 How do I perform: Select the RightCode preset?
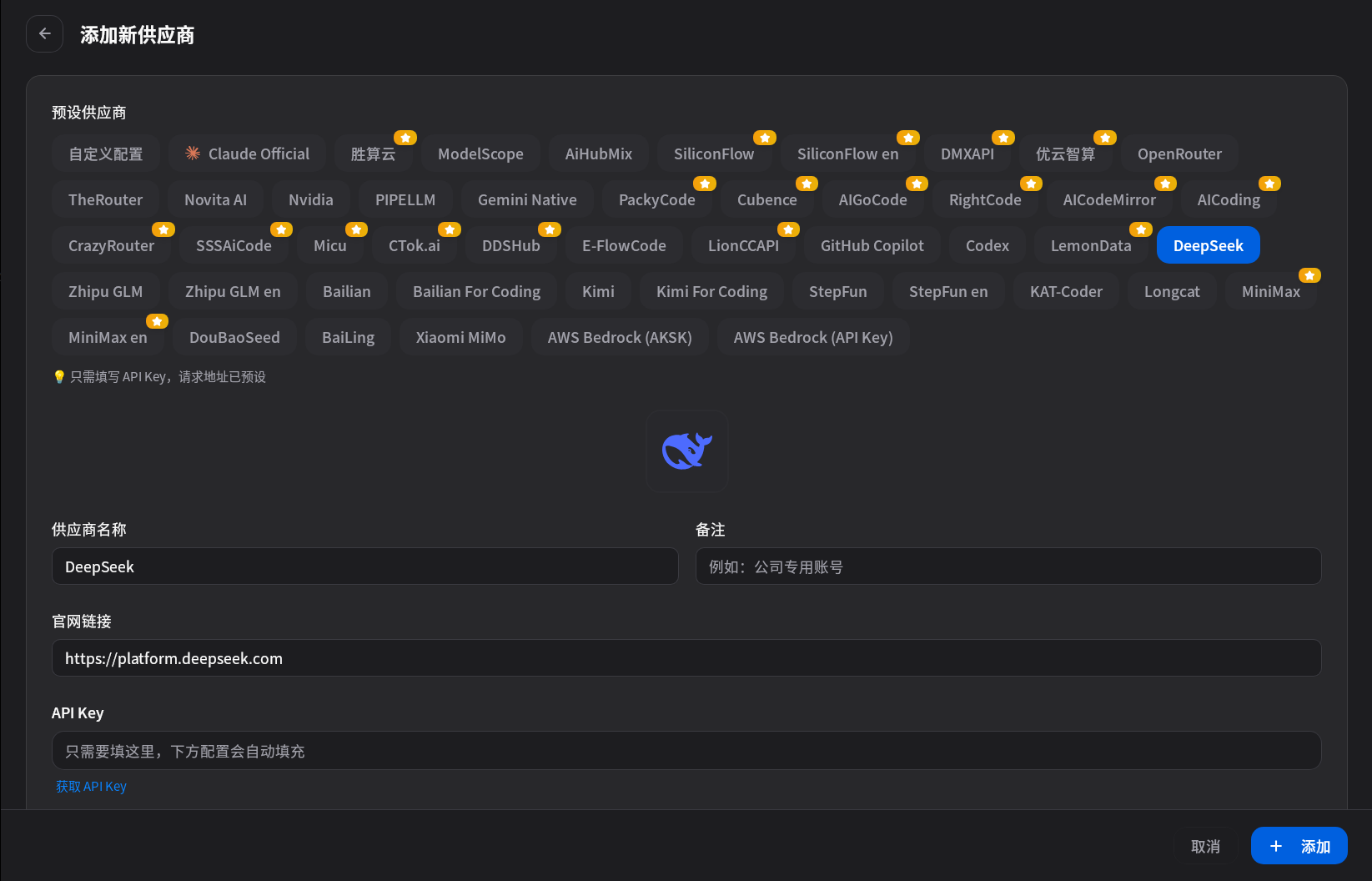tap(985, 199)
